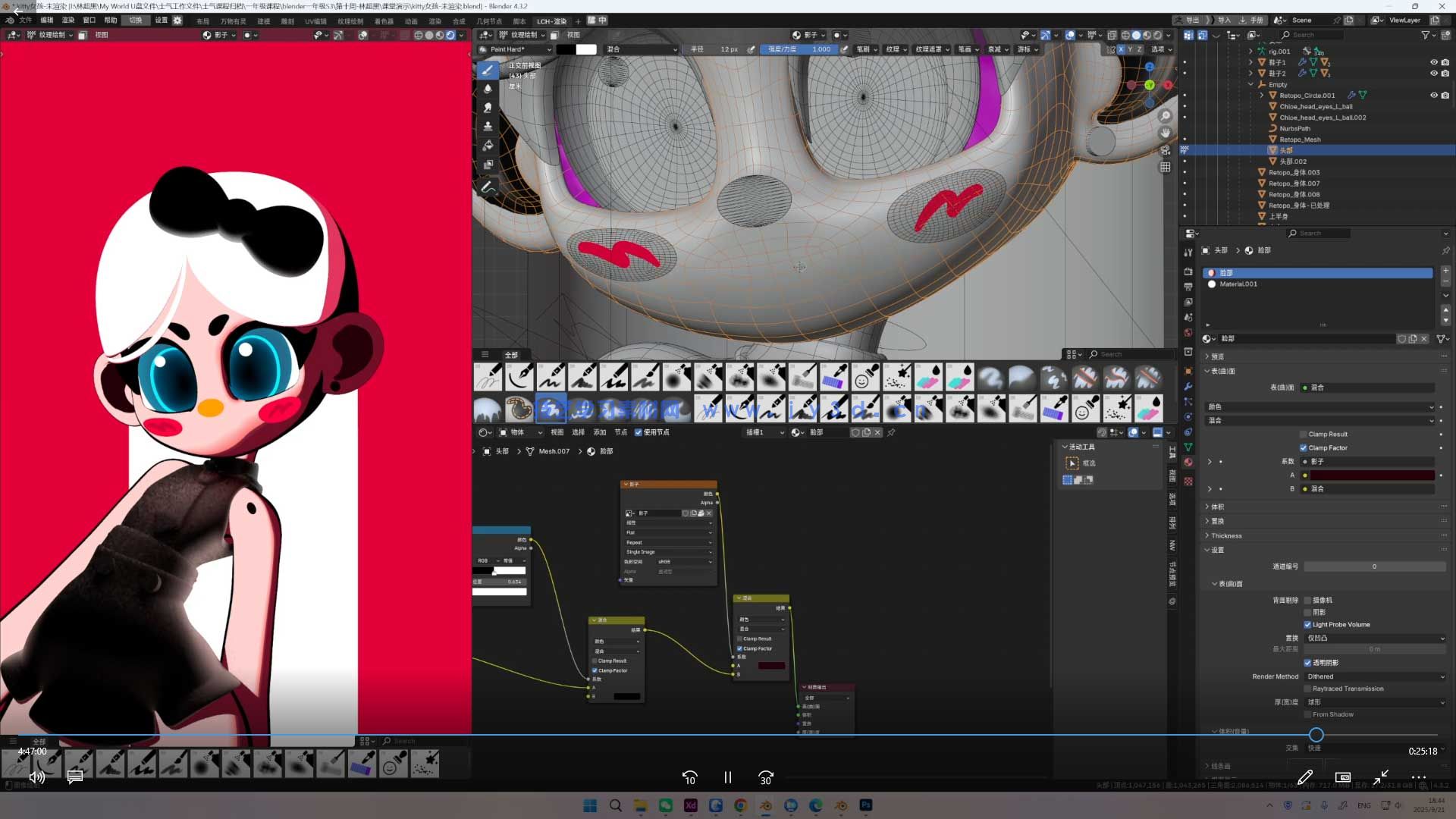The width and height of the screenshot is (1456, 819).
Task: Open the Modifiers wrench properties tab
Action: click(x=1188, y=387)
